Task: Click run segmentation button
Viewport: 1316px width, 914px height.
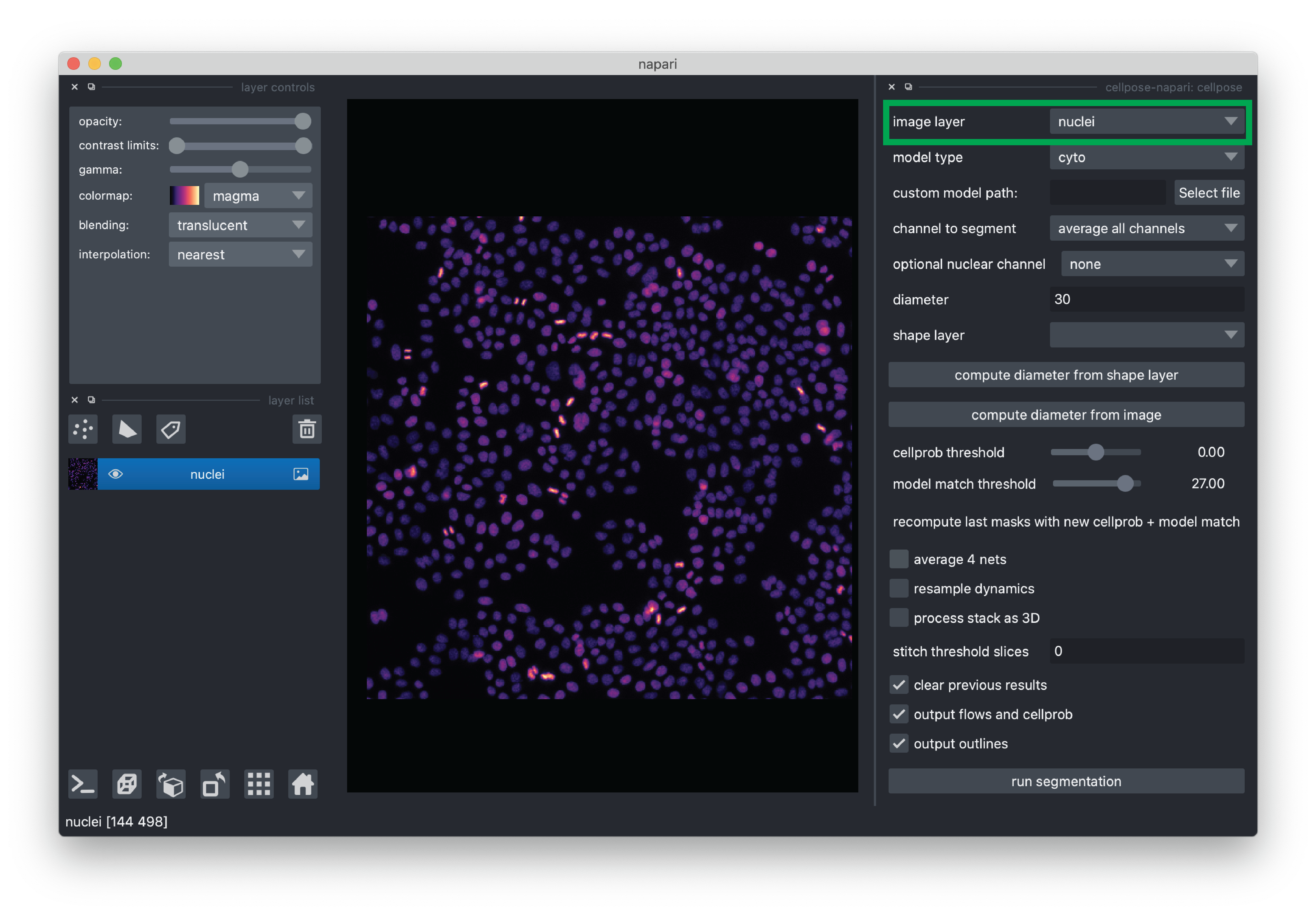Action: [1066, 781]
